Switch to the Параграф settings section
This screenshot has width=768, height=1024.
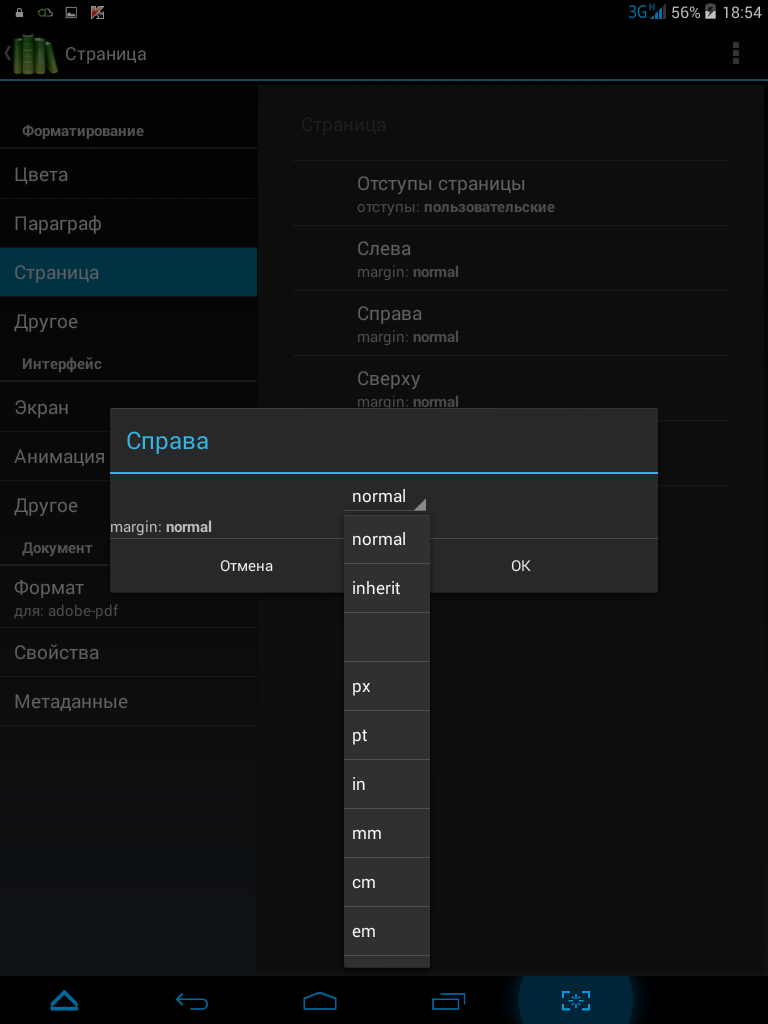[128, 224]
